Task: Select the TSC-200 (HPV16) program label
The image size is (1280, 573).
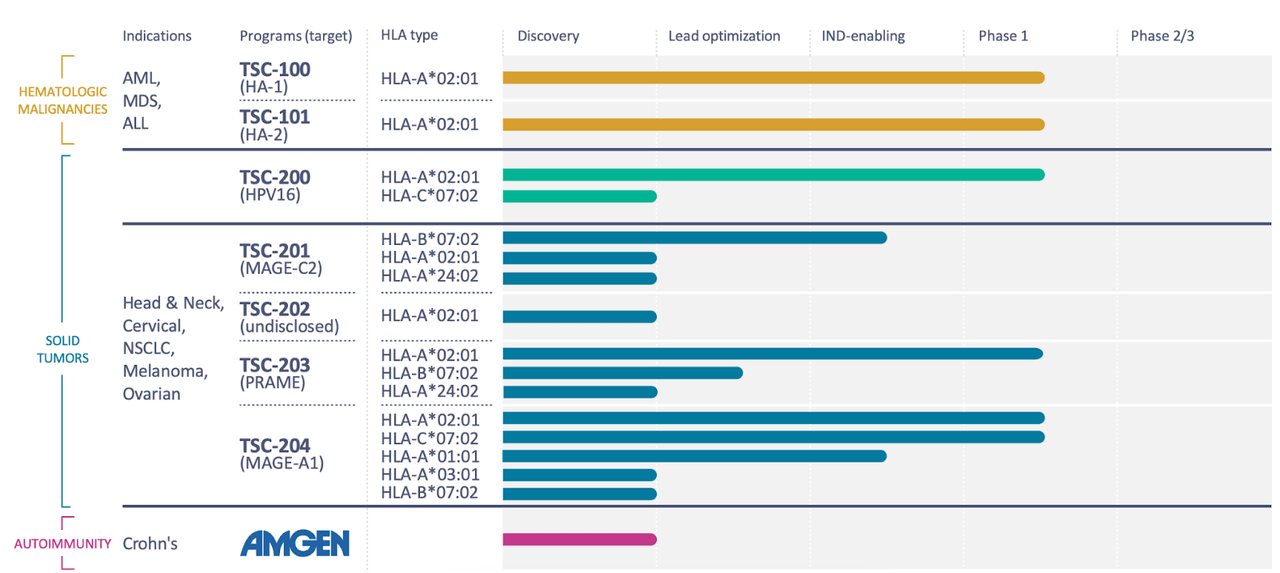Action: tap(275, 185)
